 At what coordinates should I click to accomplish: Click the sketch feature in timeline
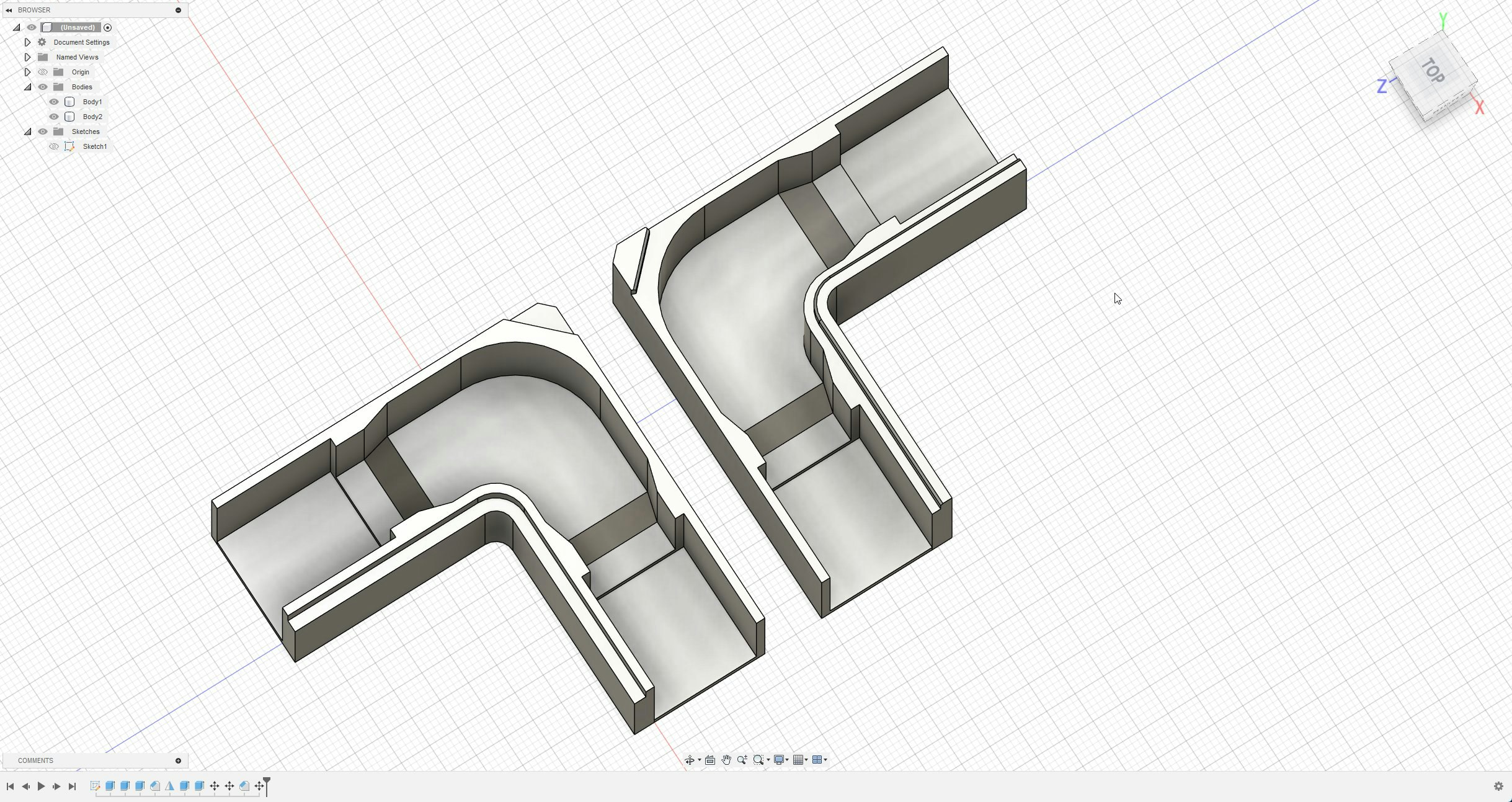pos(95,786)
